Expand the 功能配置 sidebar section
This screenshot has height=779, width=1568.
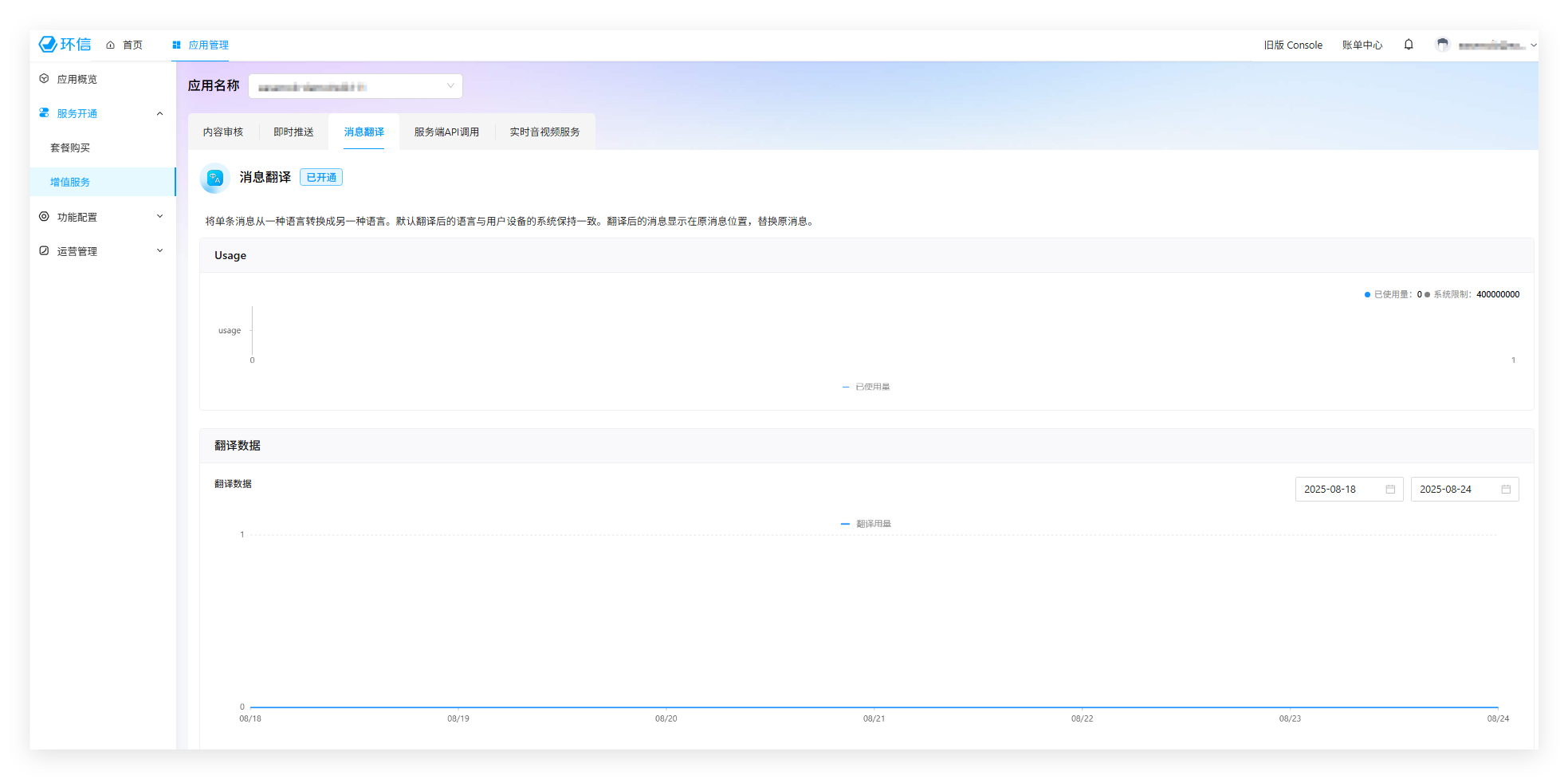(159, 217)
